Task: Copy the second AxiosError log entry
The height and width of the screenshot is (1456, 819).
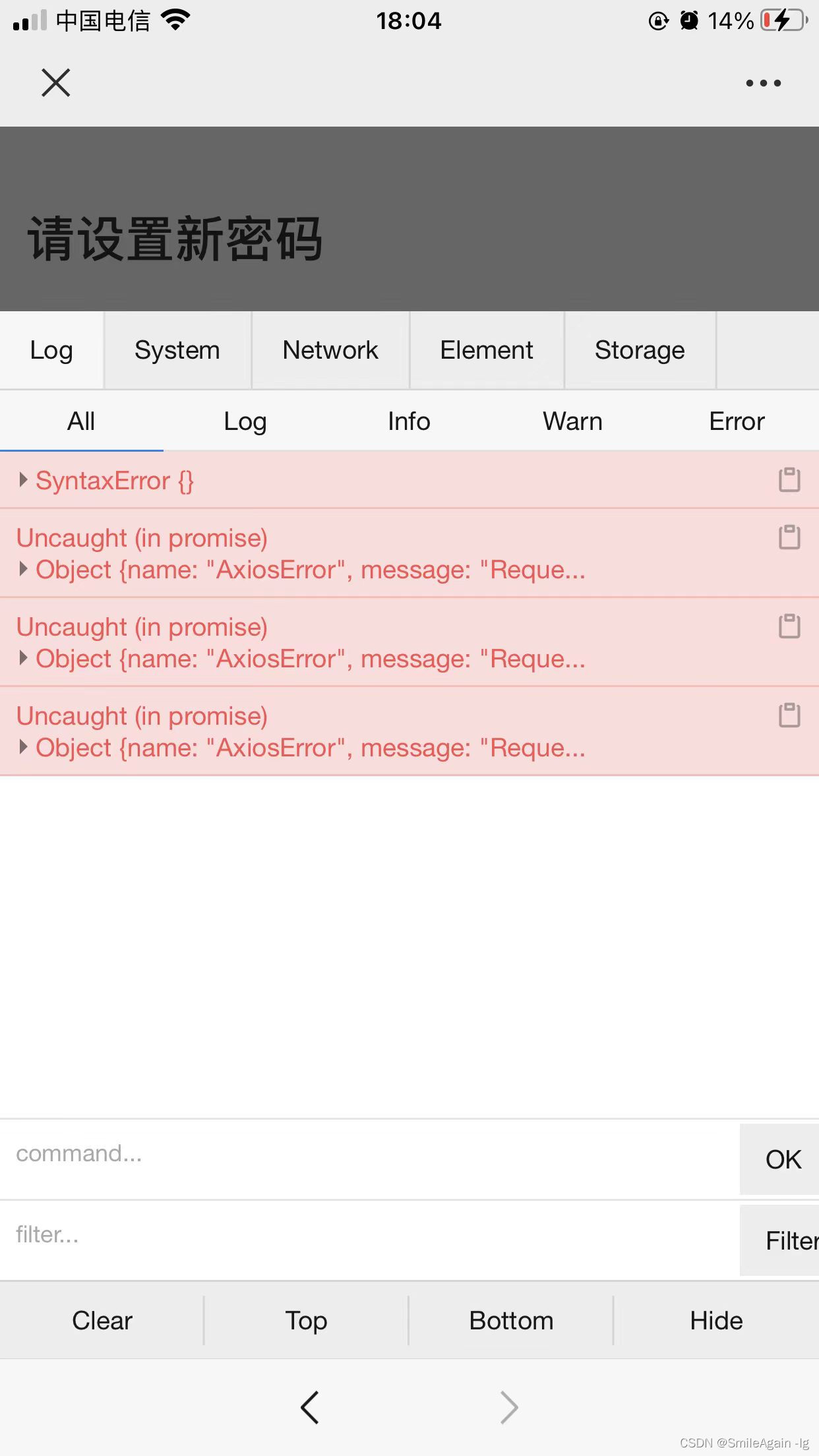Action: 791,626
